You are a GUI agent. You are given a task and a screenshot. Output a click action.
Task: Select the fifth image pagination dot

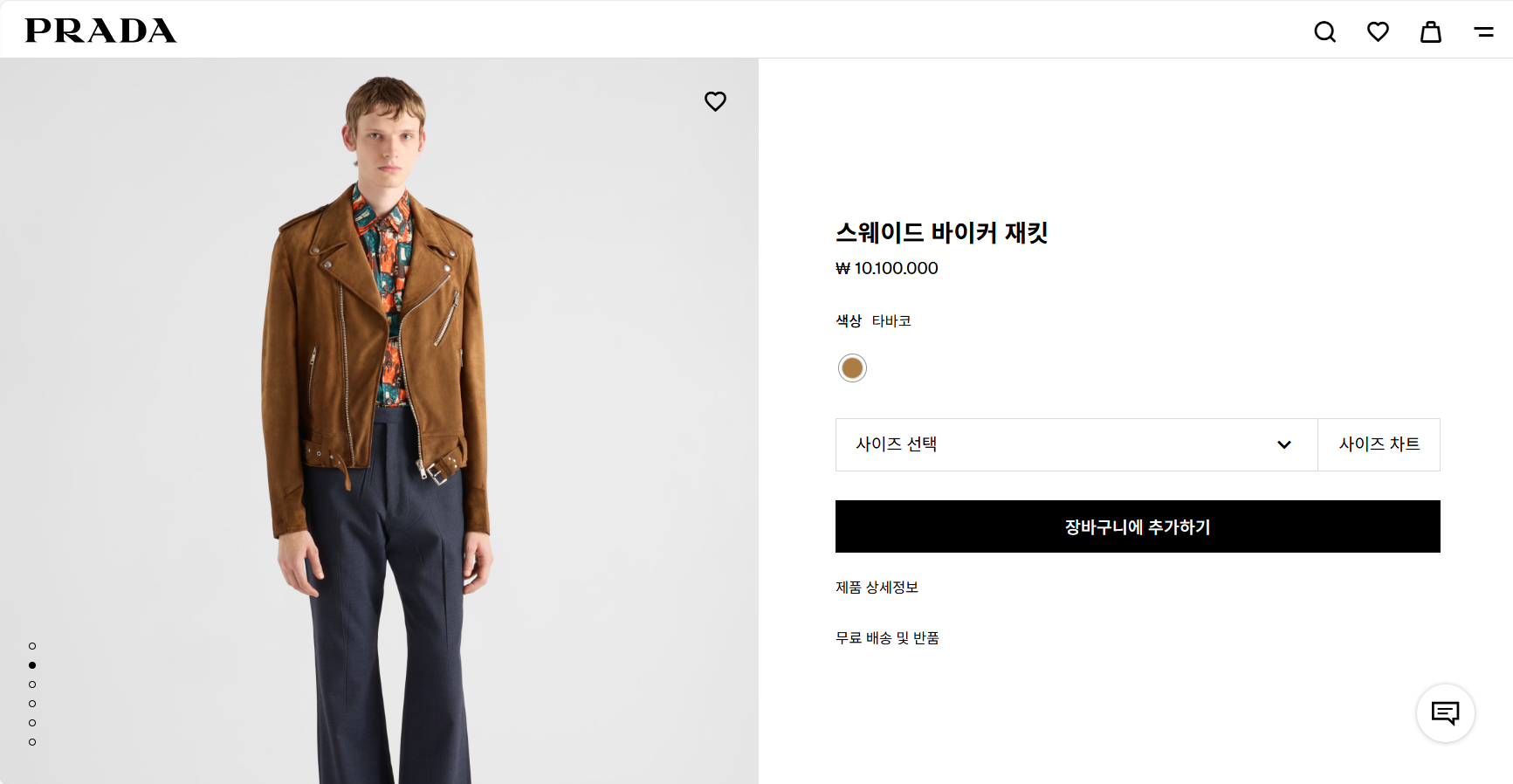point(32,723)
